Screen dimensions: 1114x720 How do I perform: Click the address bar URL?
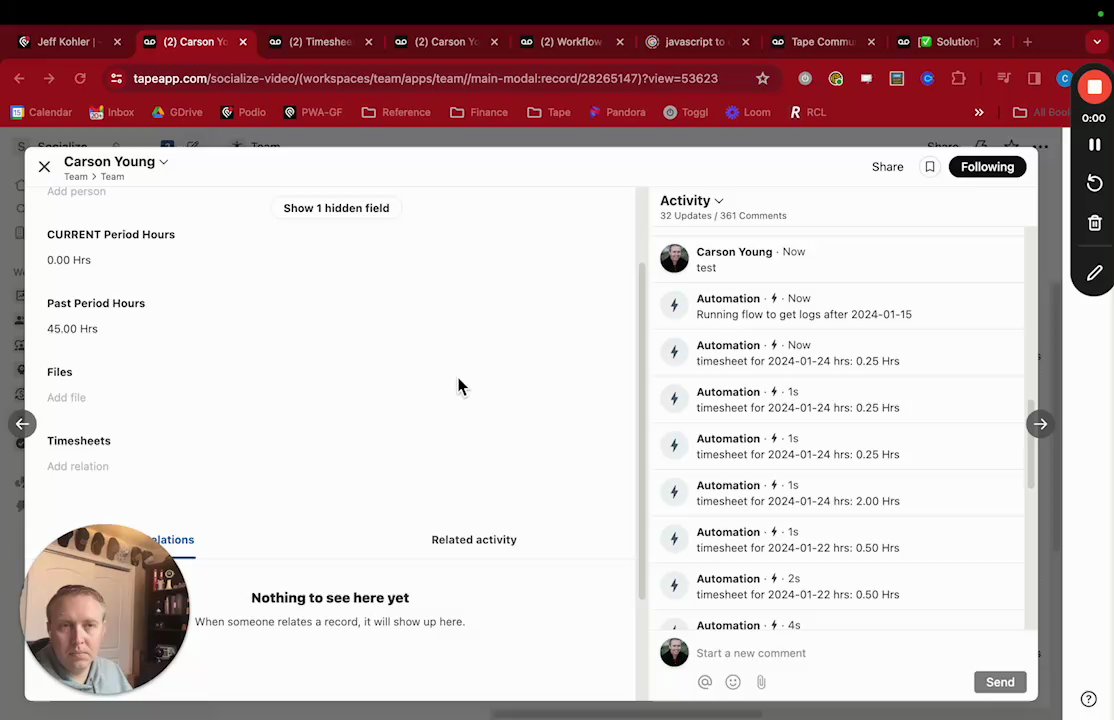[x=425, y=79]
